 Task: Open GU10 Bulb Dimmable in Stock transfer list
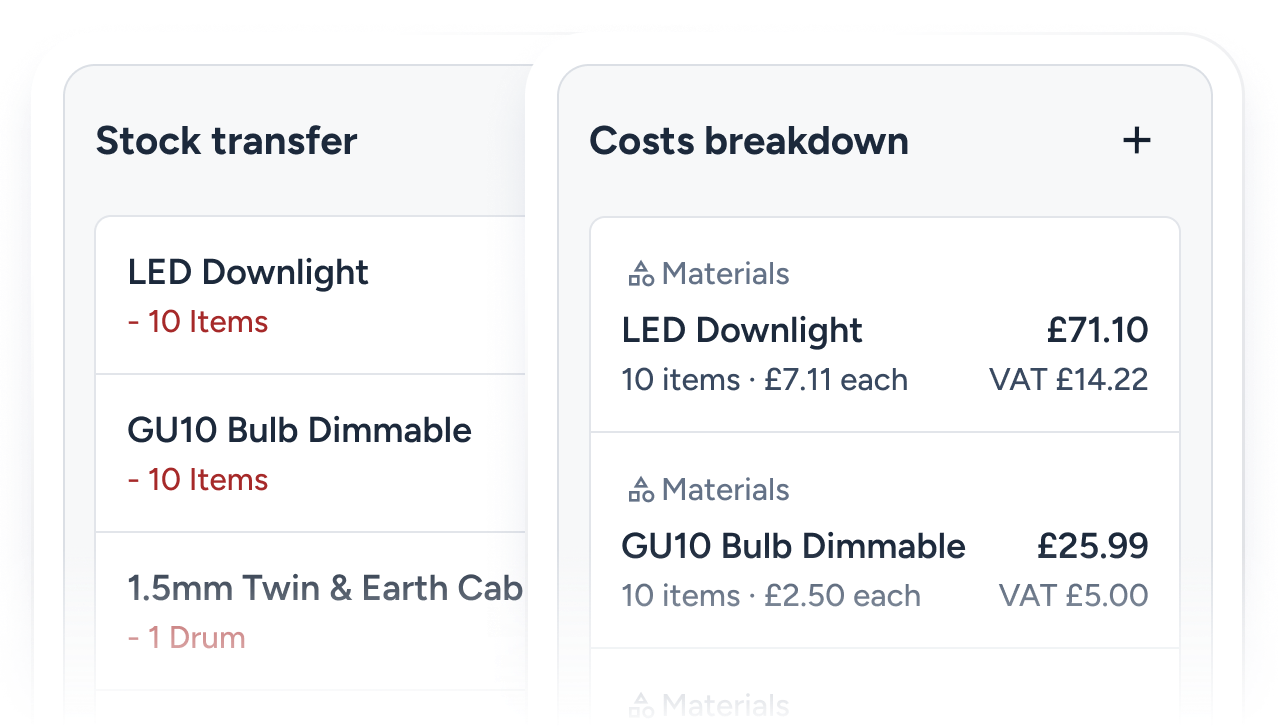click(299, 430)
